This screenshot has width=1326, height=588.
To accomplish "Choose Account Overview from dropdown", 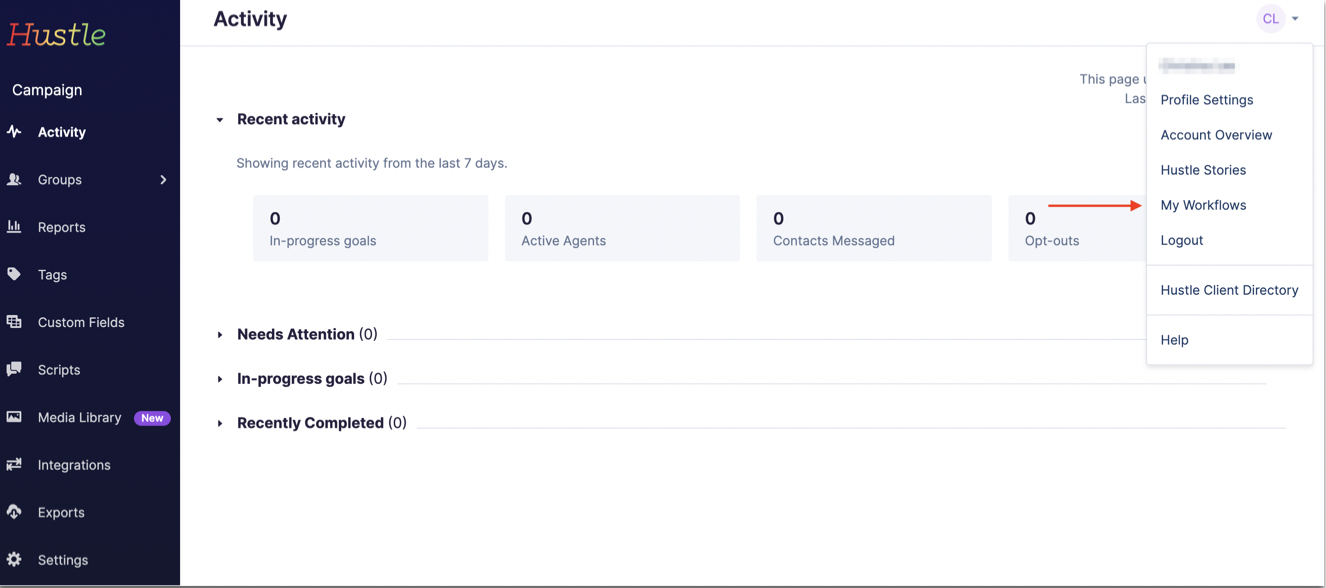I will (x=1216, y=135).
